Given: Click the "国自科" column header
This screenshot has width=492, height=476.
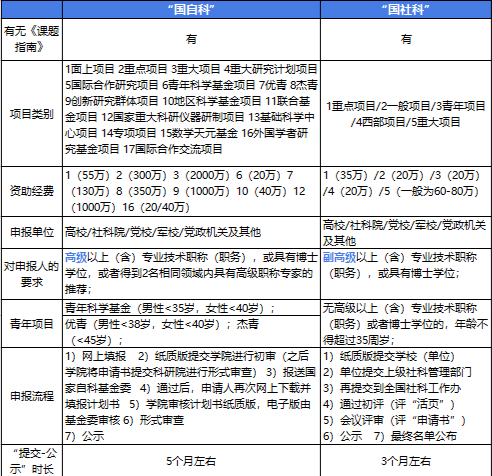Looking at the screenshot, I should click(x=191, y=9).
